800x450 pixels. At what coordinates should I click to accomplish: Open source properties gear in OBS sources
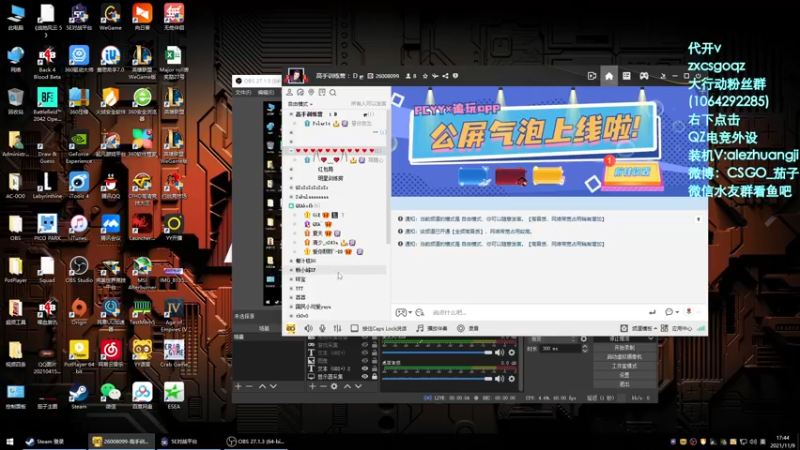click(x=334, y=387)
